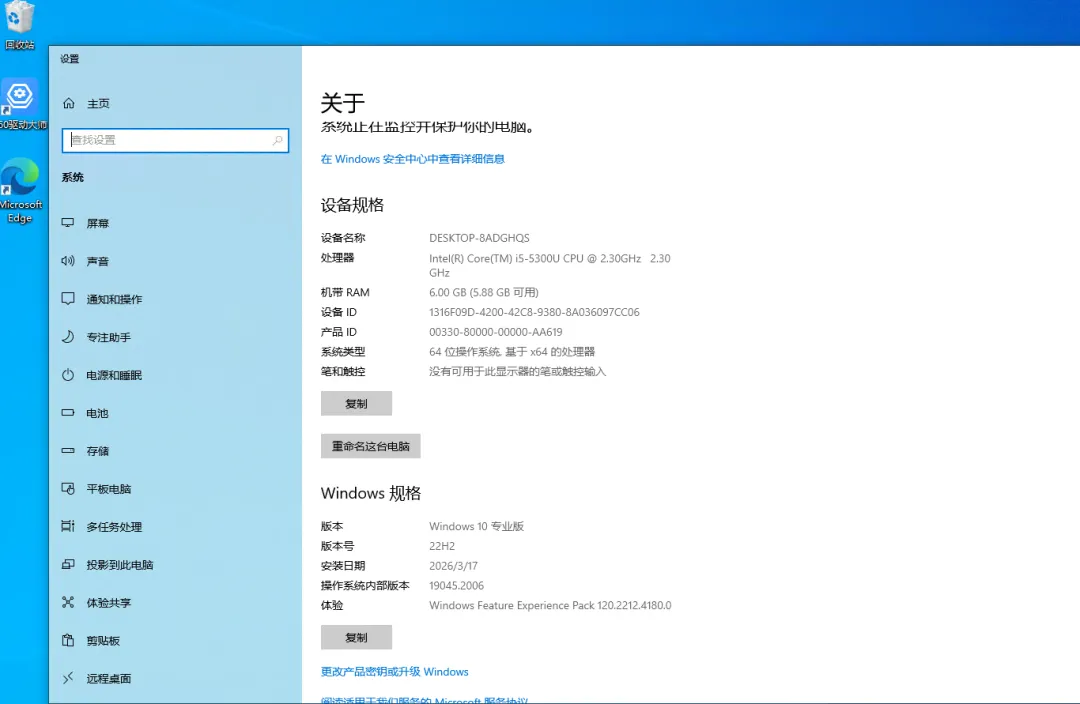Viewport: 1080px width, 704px height.
Task: Click the power icon next to 电源和睡眠
Action: click(x=68, y=375)
